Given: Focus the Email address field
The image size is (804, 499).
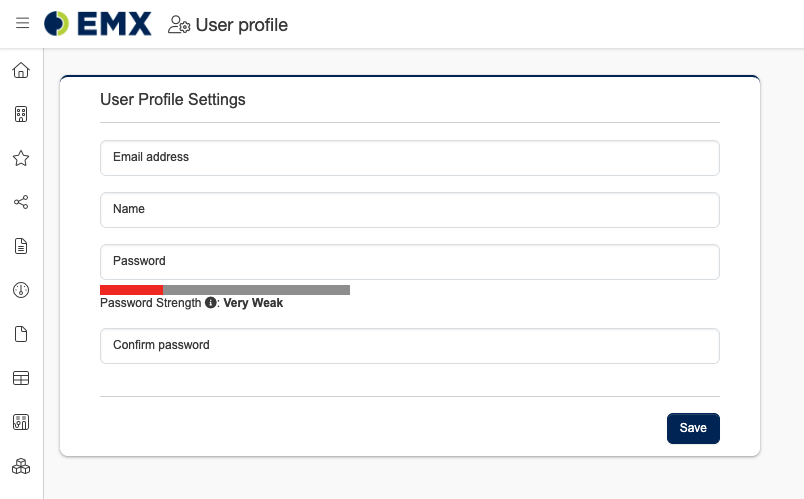Looking at the screenshot, I should tap(410, 158).
